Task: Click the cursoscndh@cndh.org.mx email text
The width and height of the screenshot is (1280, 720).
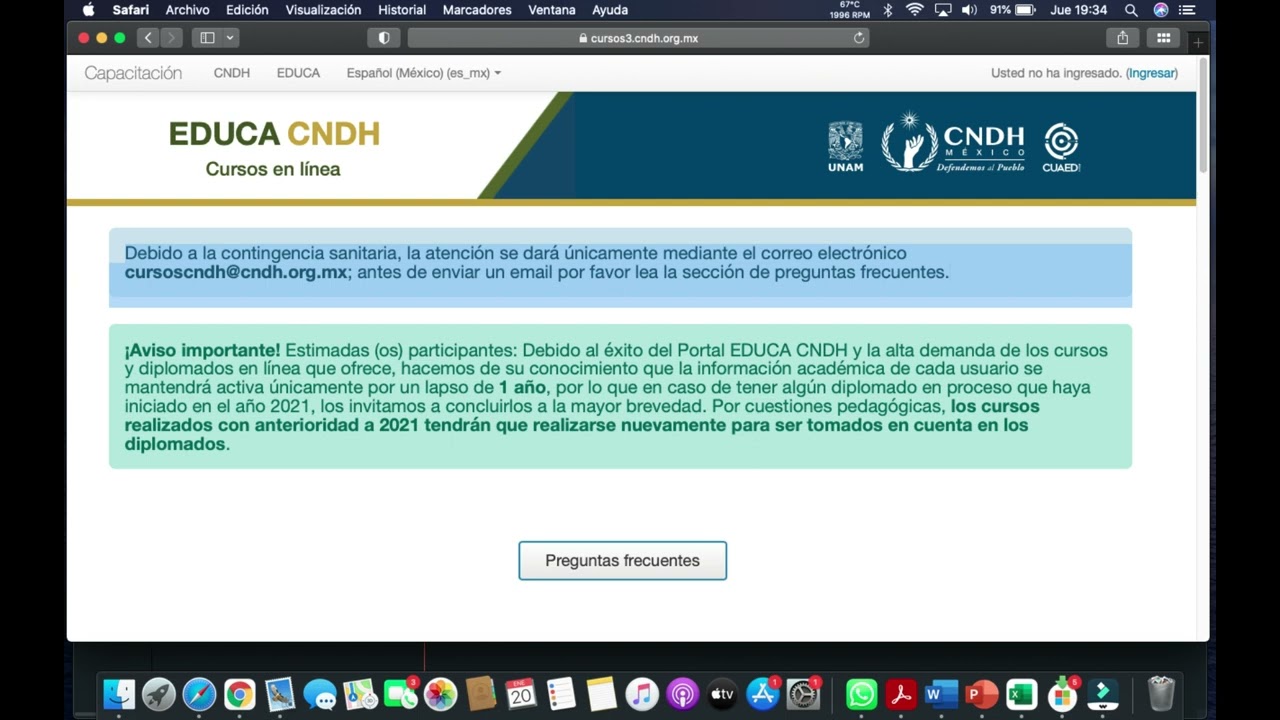Action: [236, 272]
